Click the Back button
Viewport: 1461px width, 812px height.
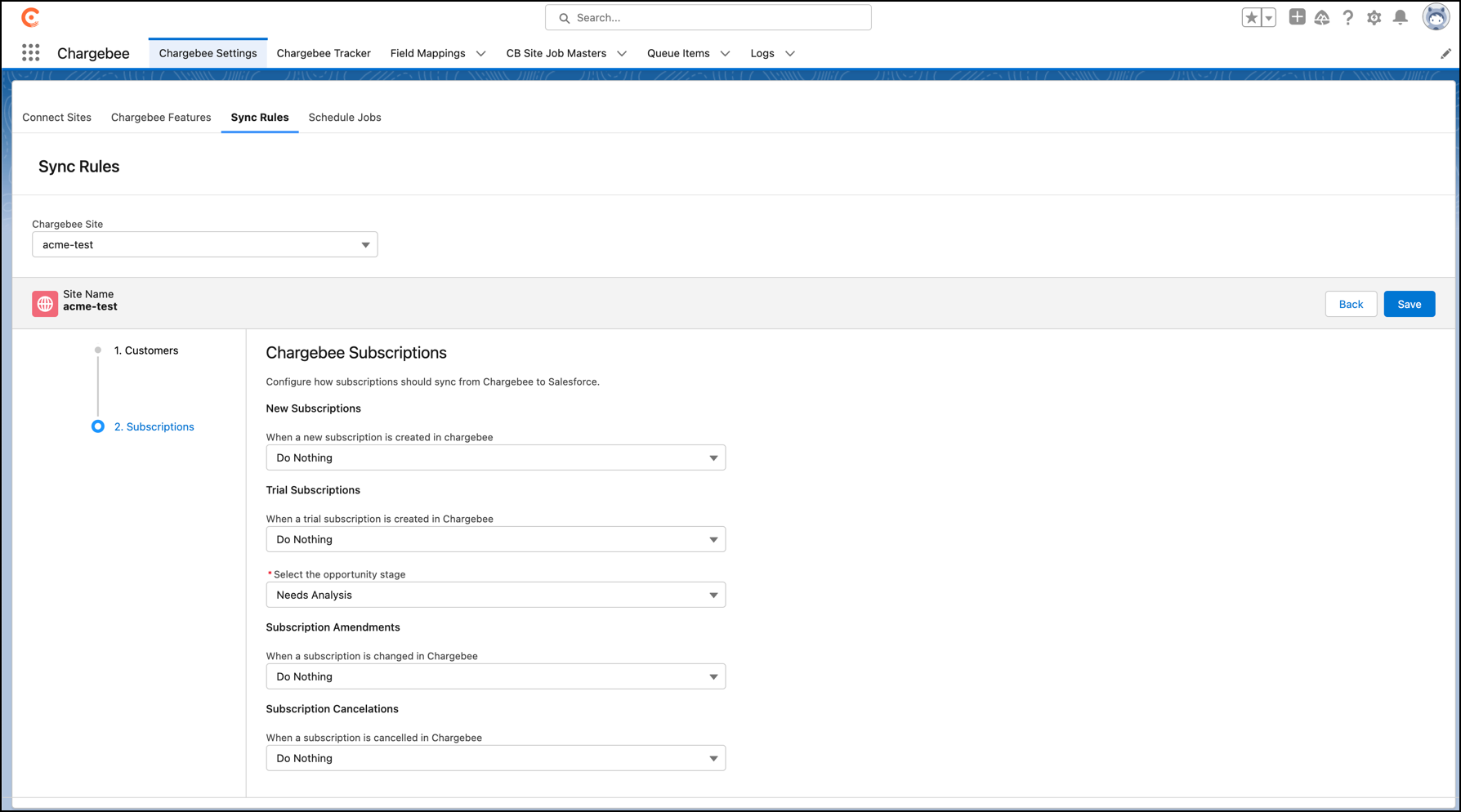[x=1351, y=304]
